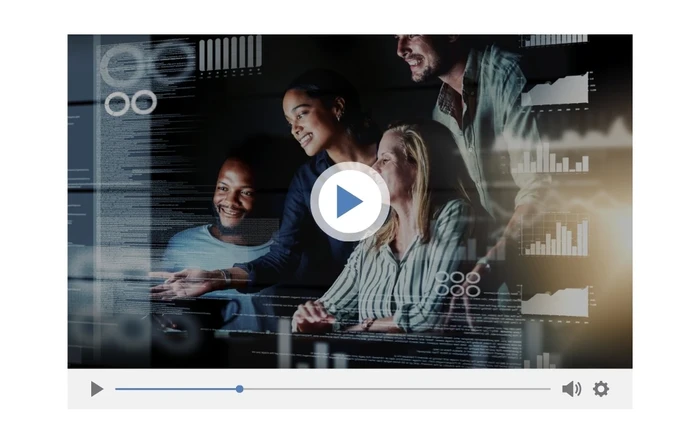Mute the video with the speaker icon
The height and width of the screenshot is (443, 700).
571,389
